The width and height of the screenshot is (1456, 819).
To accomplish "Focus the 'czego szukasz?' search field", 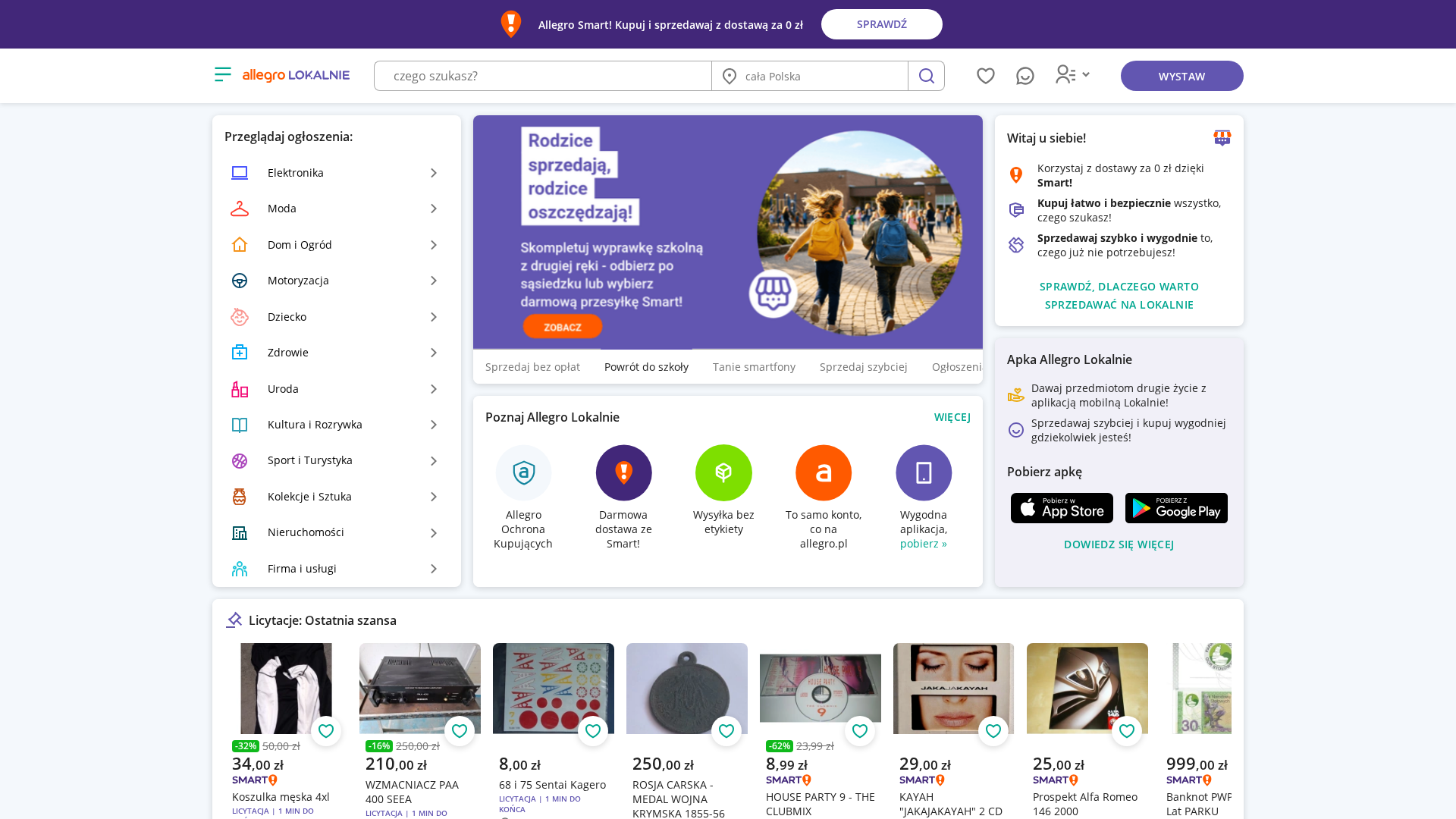I will [x=543, y=76].
